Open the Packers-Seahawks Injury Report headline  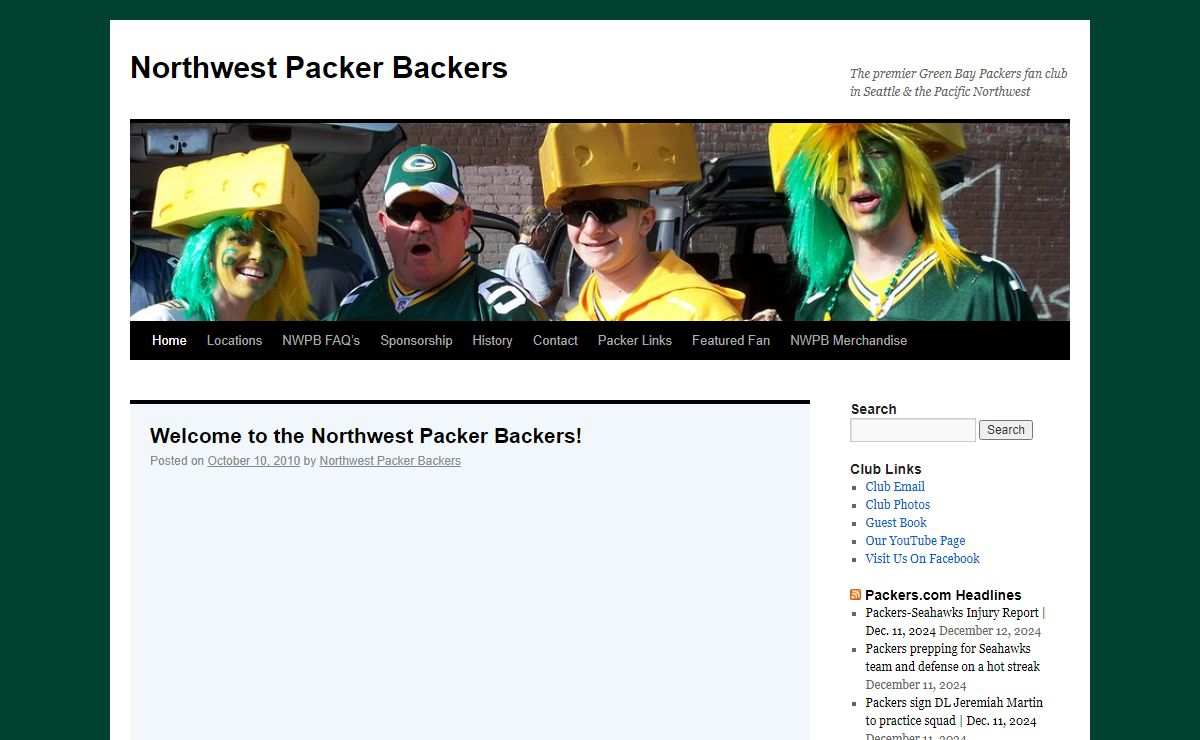(955, 622)
